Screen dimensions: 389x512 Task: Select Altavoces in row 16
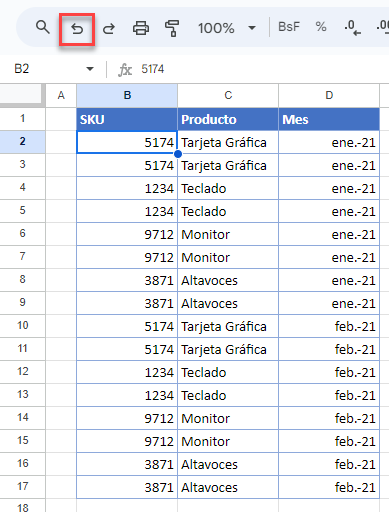(228, 464)
